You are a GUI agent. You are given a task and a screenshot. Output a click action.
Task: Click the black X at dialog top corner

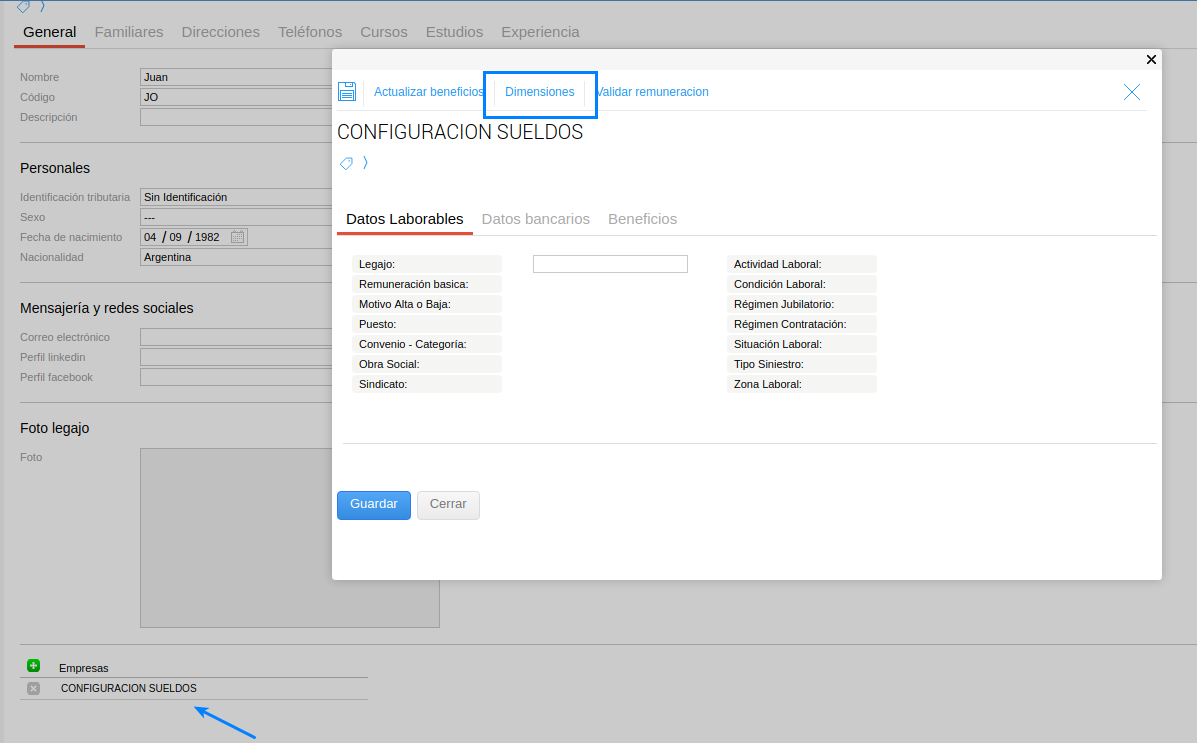pyautogui.click(x=1151, y=60)
